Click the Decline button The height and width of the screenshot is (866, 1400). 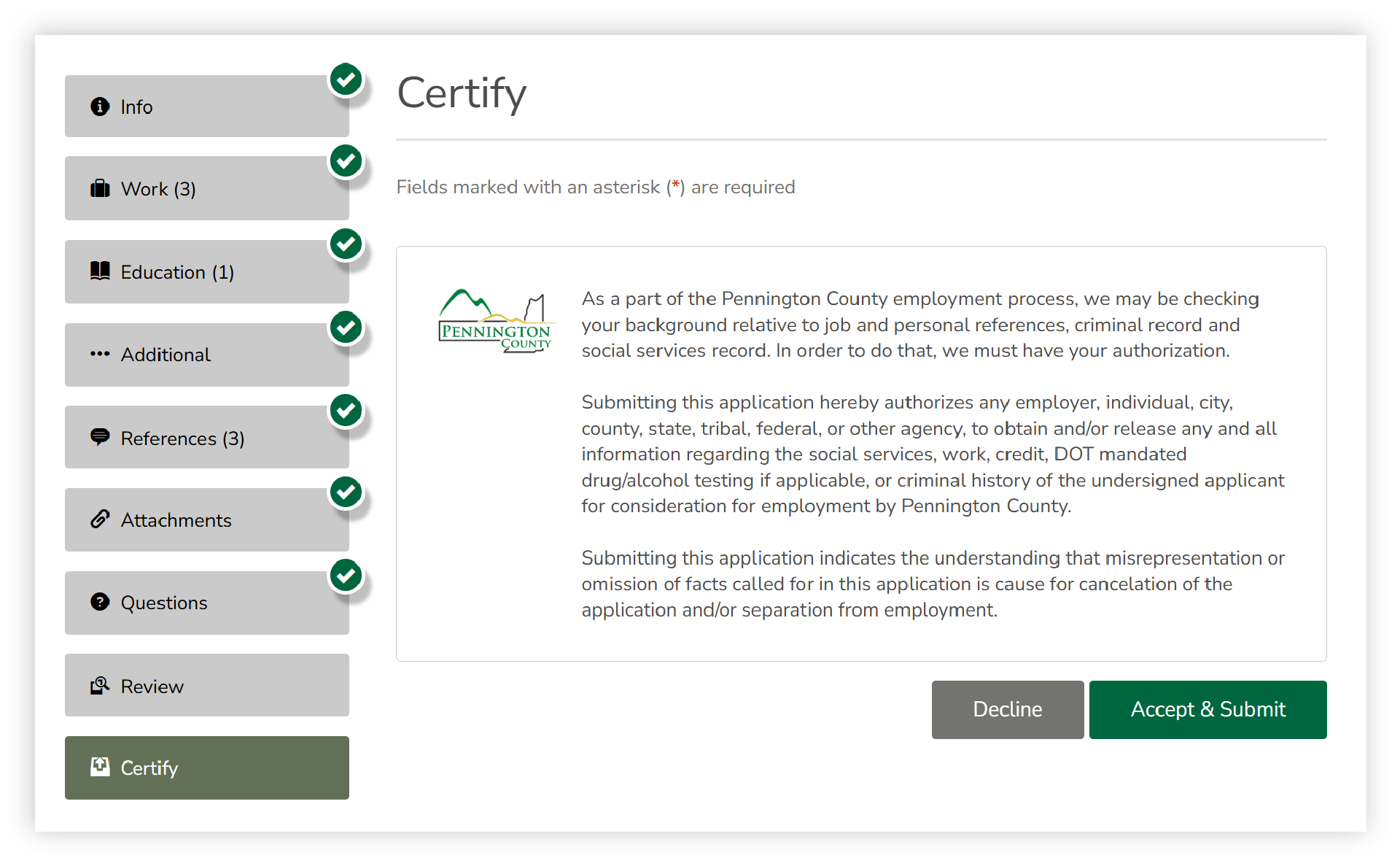click(x=1007, y=709)
